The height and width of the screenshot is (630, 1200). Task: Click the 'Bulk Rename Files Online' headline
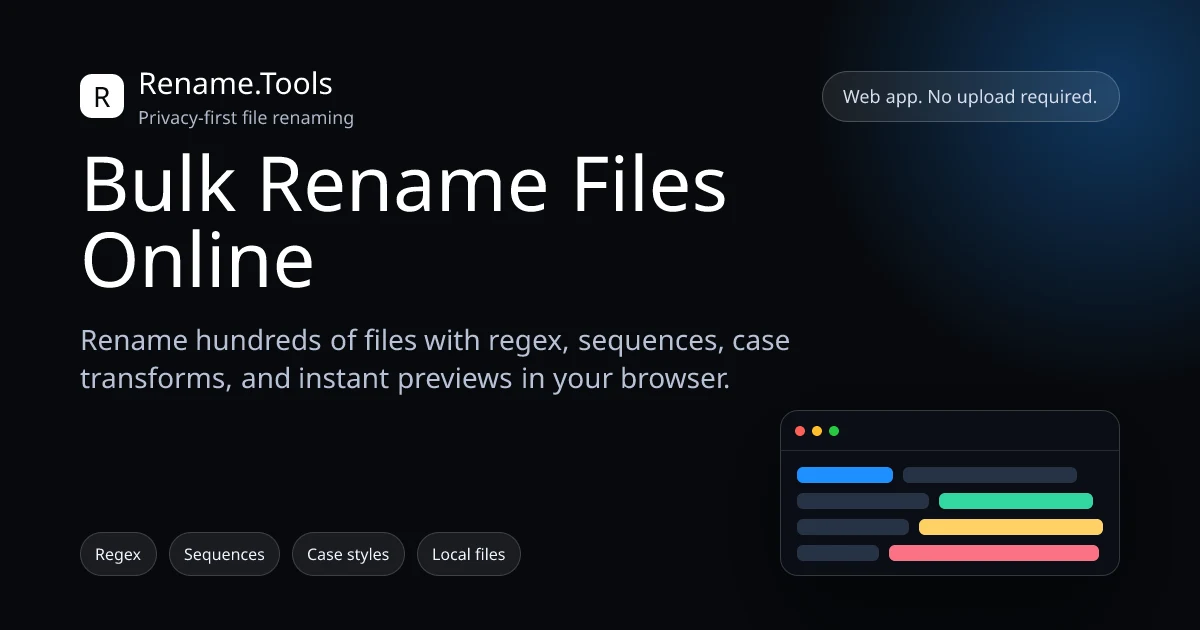404,222
